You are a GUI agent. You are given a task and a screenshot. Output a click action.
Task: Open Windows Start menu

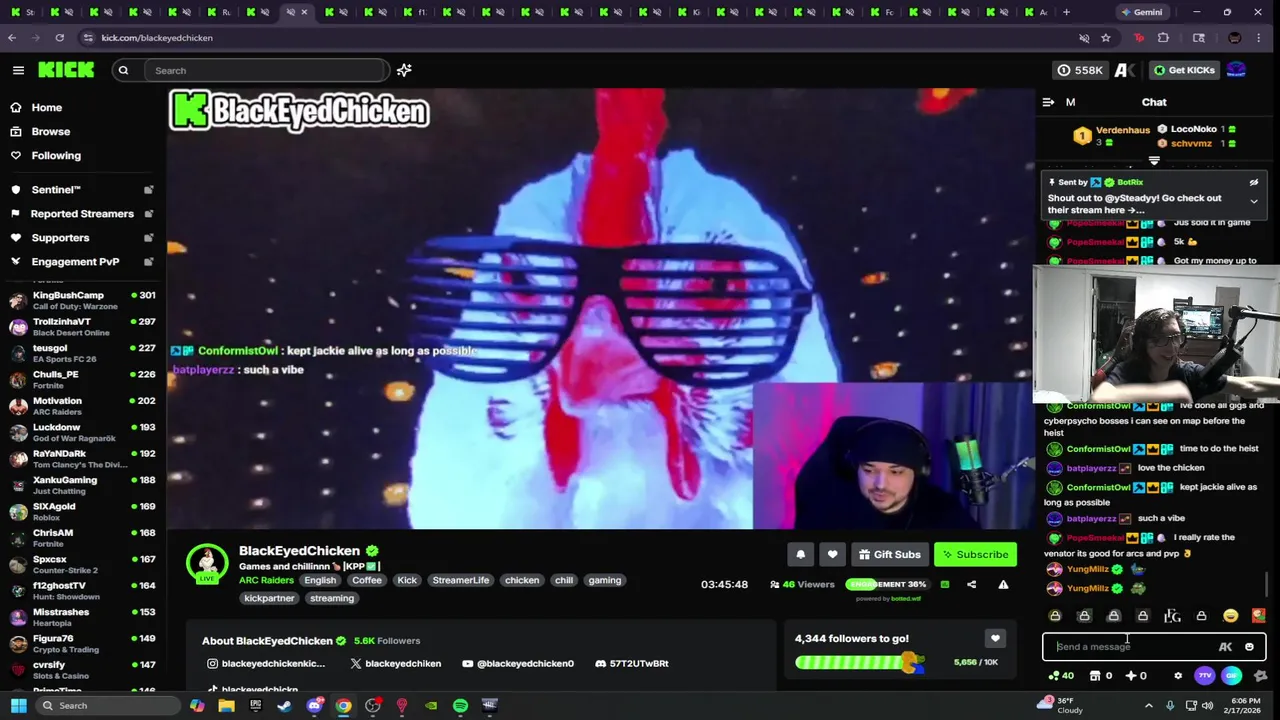(18, 706)
